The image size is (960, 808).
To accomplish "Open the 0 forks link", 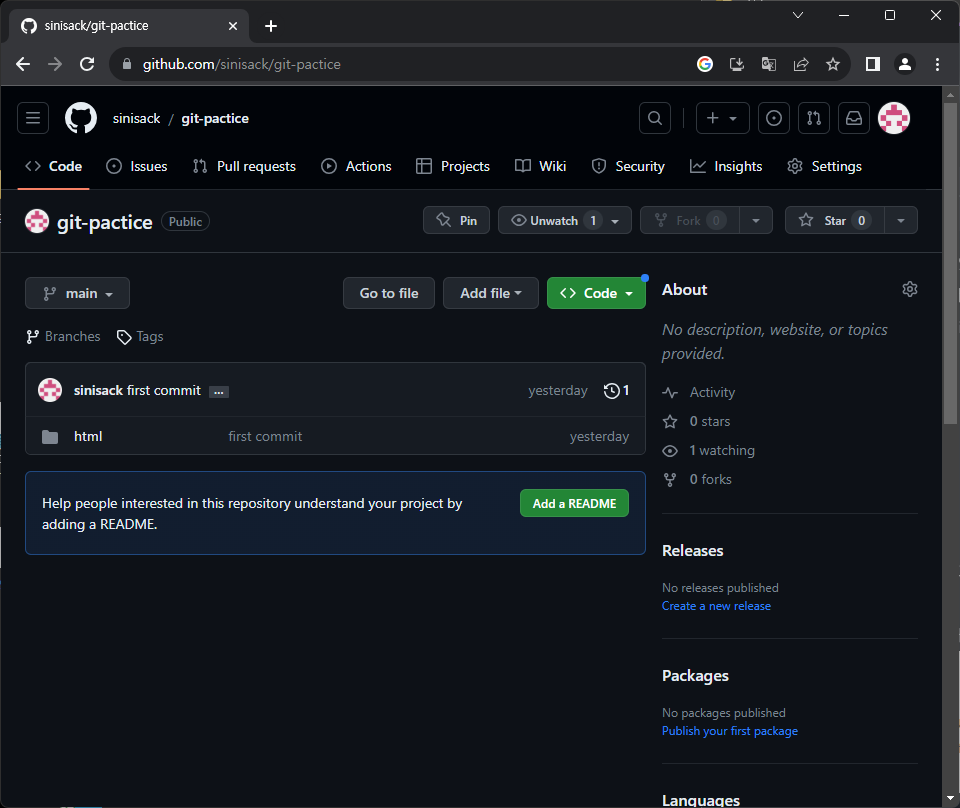I will (697, 479).
